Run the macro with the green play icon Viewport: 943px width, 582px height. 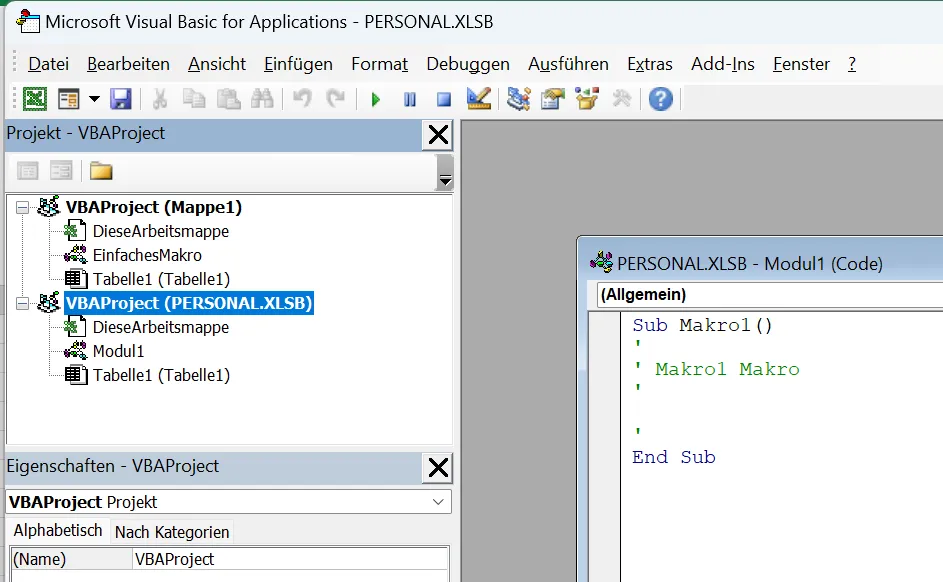(x=376, y=99)
